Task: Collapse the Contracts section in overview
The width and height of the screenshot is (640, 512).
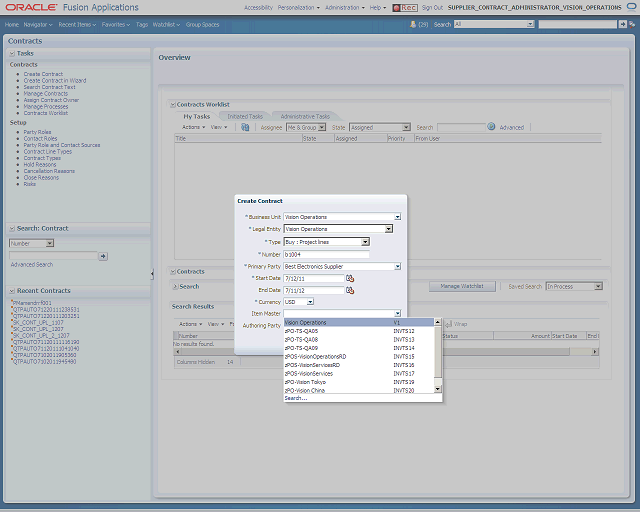Action: (x=173, y=272)
